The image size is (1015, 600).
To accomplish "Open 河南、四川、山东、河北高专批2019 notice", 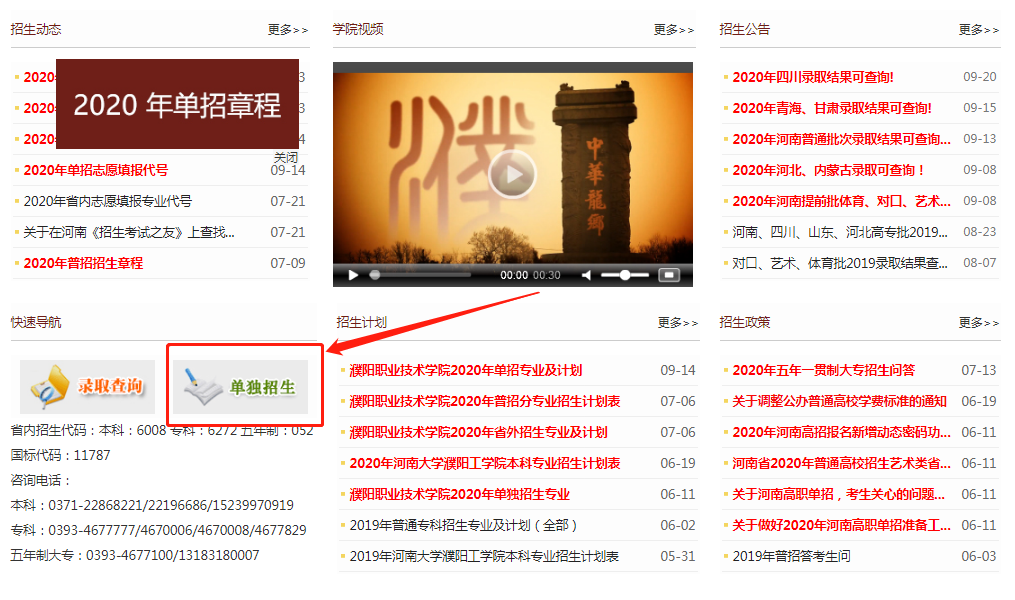I will [x=840, y=232].
